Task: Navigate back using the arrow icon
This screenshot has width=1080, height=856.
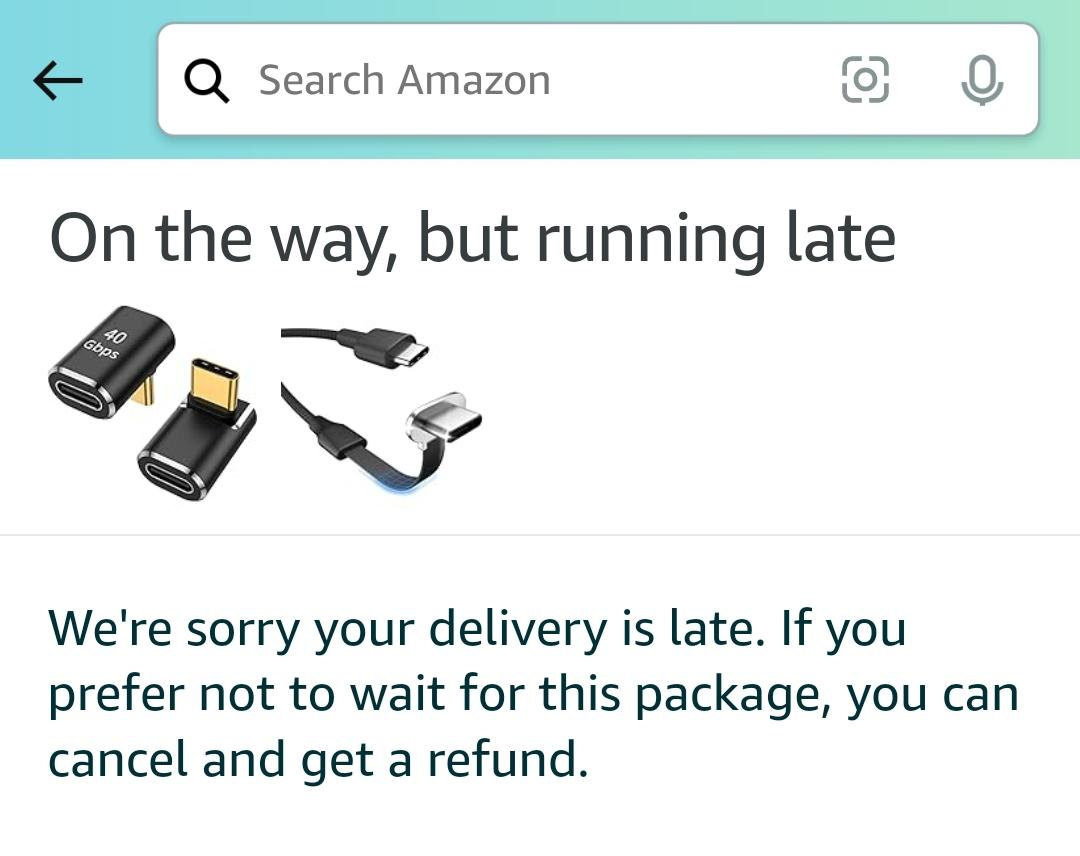Action: click(x=57, y=80)
